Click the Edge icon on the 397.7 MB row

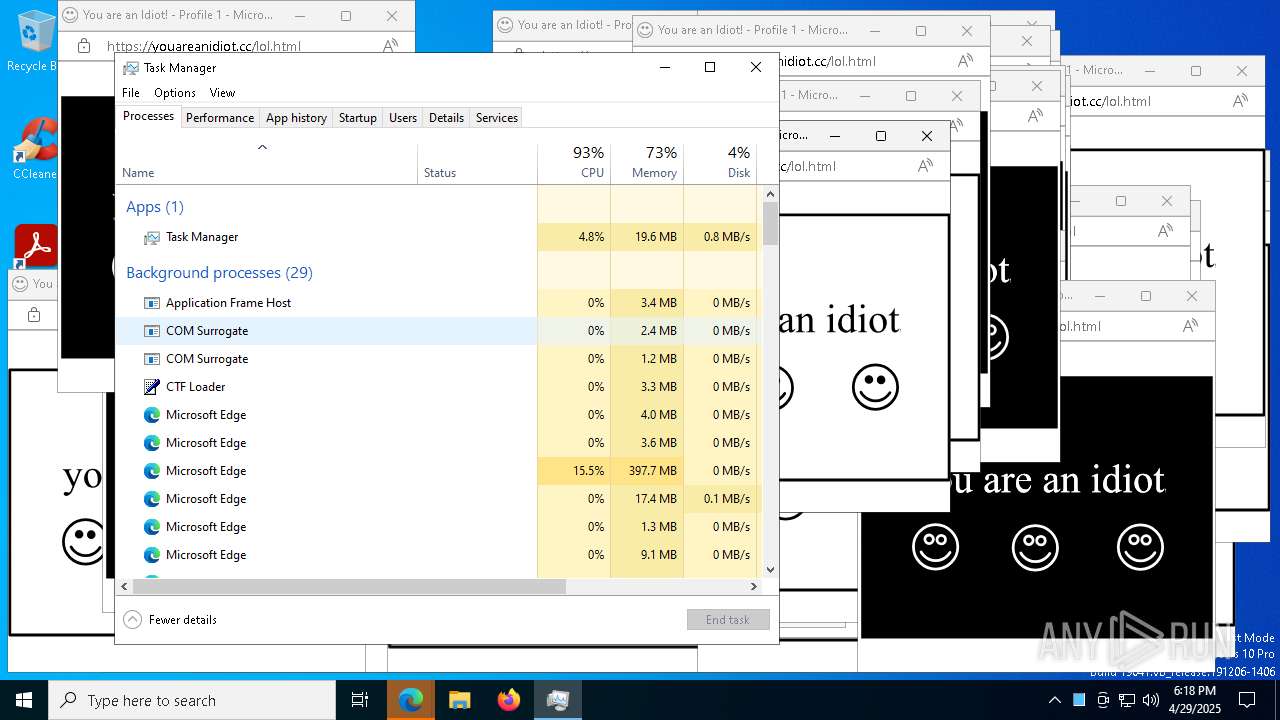pyautogui.click(x=152, y=471)
